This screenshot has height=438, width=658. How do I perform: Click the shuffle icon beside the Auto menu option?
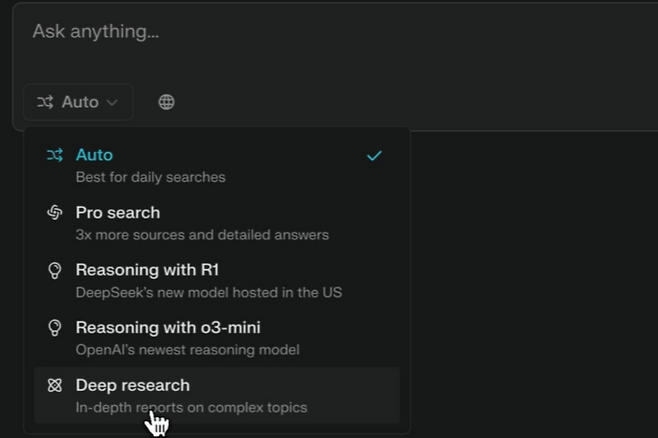55,155
